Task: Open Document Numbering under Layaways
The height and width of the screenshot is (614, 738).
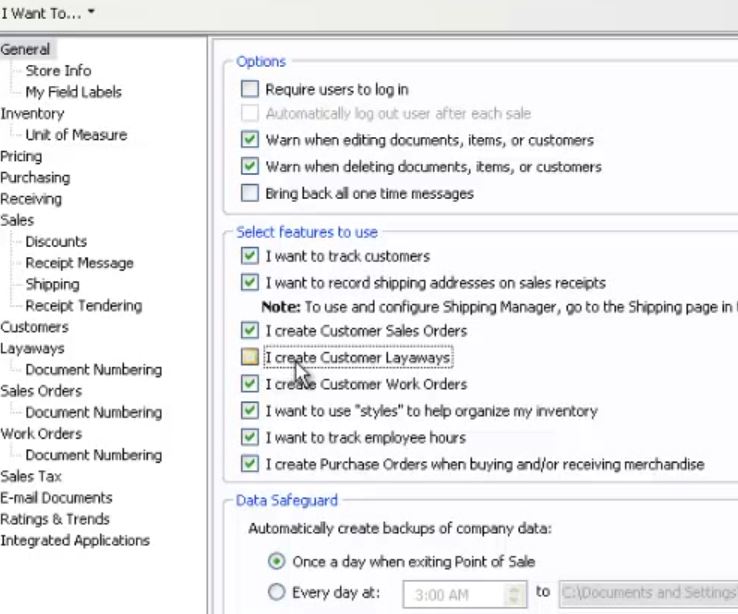Action: pyautogui.click(x=93, y=369)
